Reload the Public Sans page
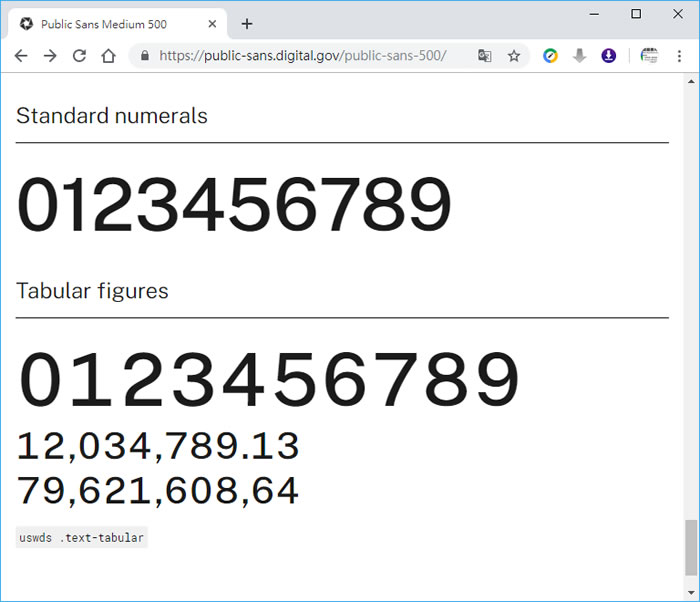Viewport: 700px width, 602px height. coord(79,56)
